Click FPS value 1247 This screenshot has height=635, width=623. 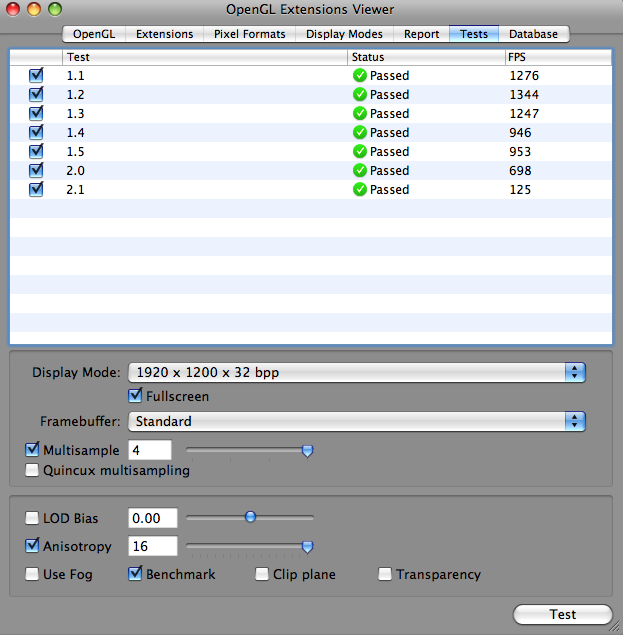(524, 114)
